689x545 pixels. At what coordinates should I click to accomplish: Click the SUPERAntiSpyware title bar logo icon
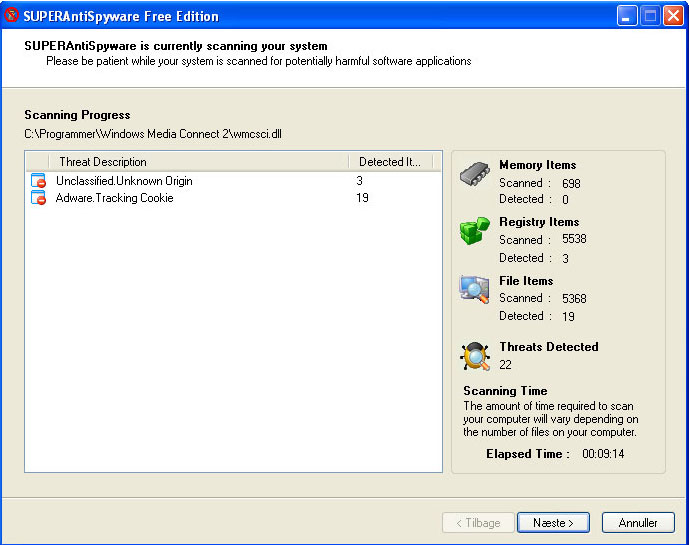pos(11,15)
